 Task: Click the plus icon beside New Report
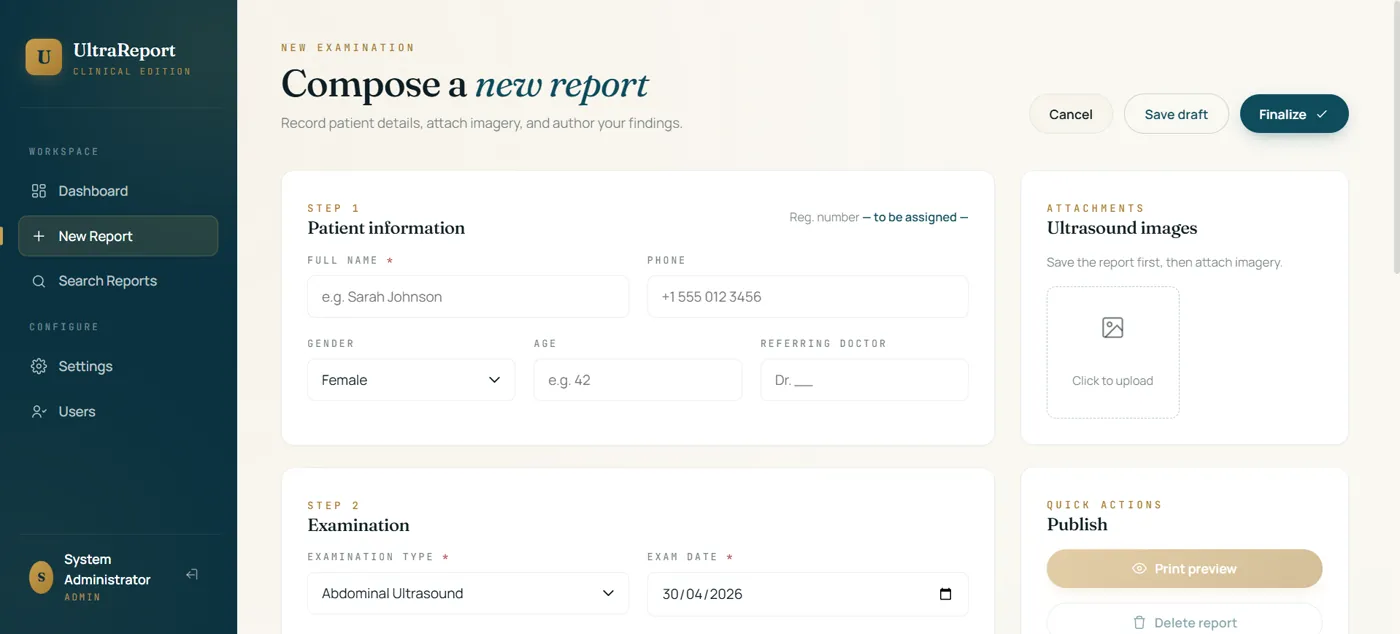coord(39,236)
